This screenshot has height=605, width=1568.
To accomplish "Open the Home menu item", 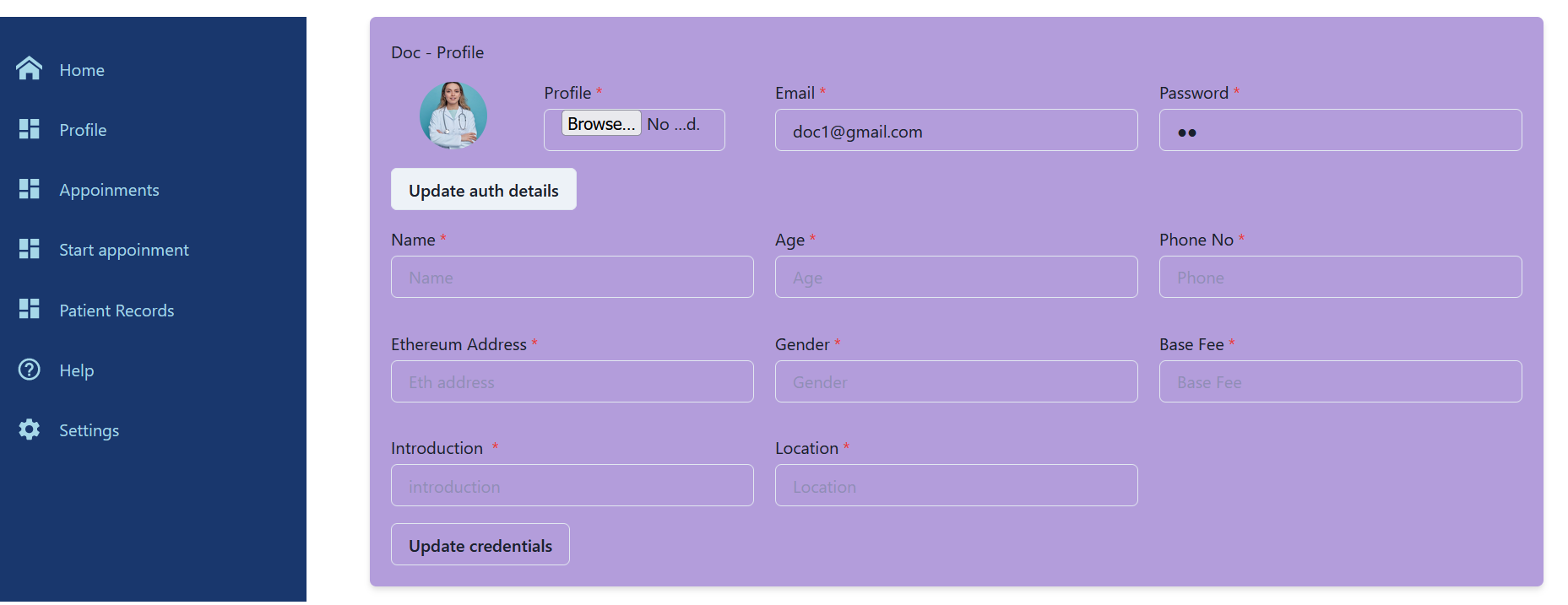I will pyautogui.click(x=82, y=70).
